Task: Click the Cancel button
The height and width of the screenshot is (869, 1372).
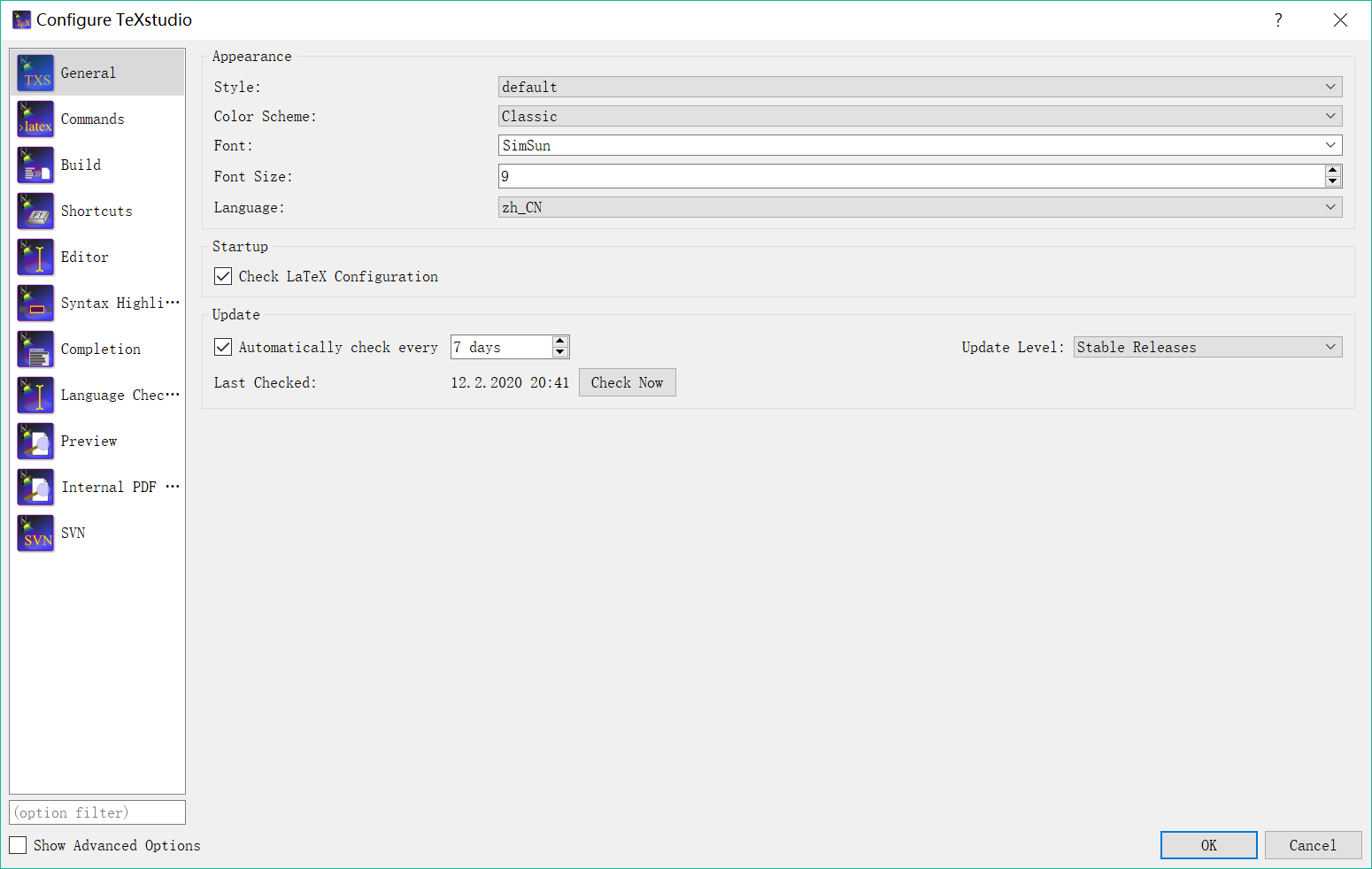Action: 1313,845
